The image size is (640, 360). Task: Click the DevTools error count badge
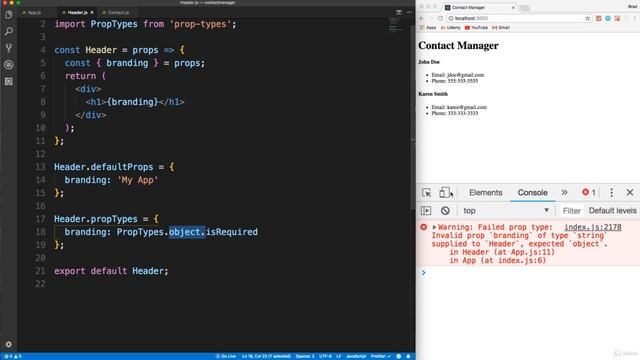click(x=589, y=193)
